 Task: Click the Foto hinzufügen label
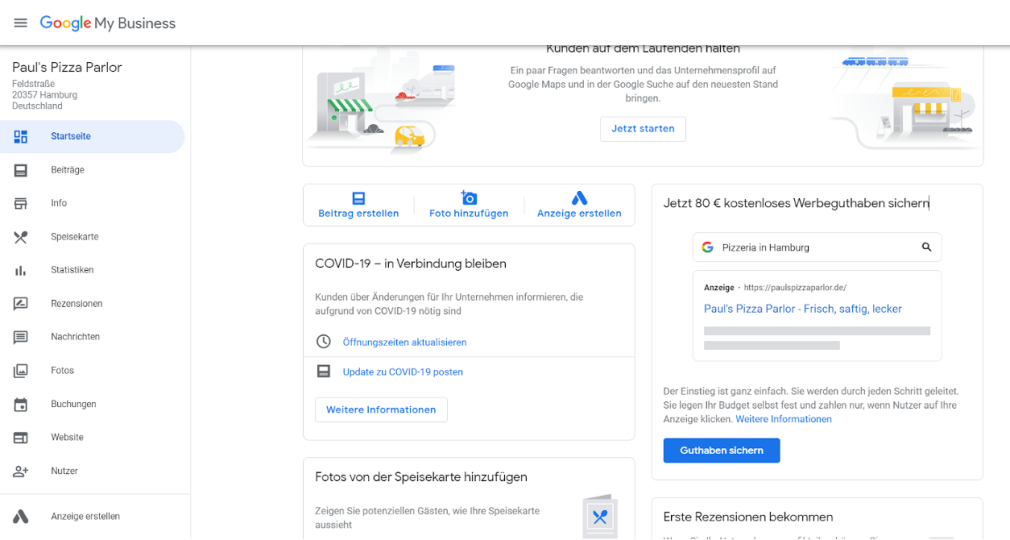pos(469,213)
